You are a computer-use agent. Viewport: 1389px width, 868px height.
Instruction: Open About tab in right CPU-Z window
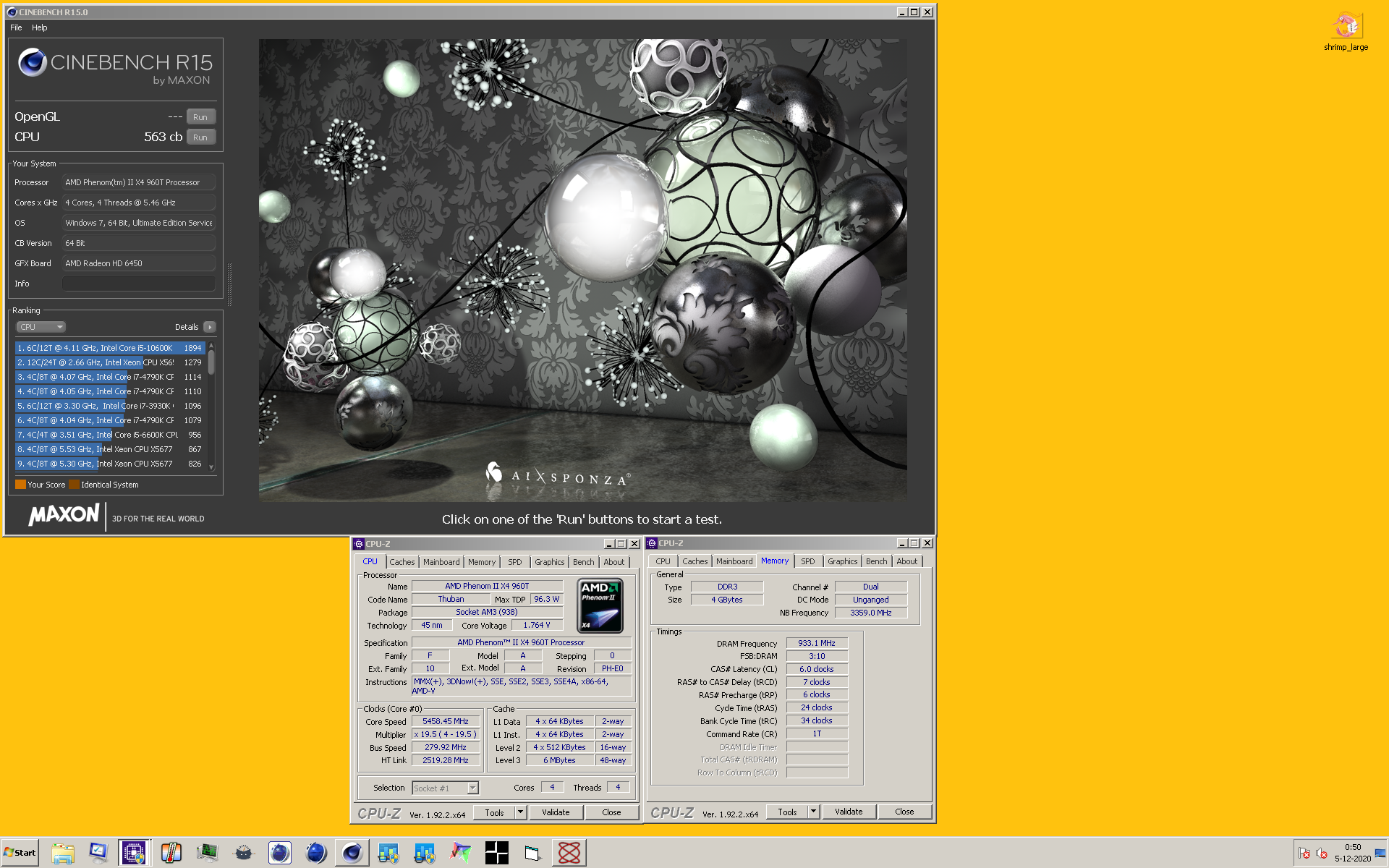906,561
